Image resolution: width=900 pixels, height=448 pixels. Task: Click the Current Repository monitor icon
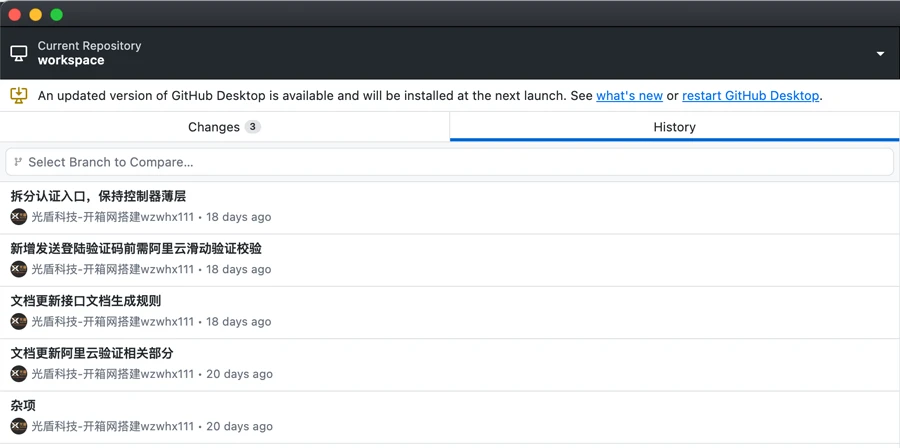point(19,53)
